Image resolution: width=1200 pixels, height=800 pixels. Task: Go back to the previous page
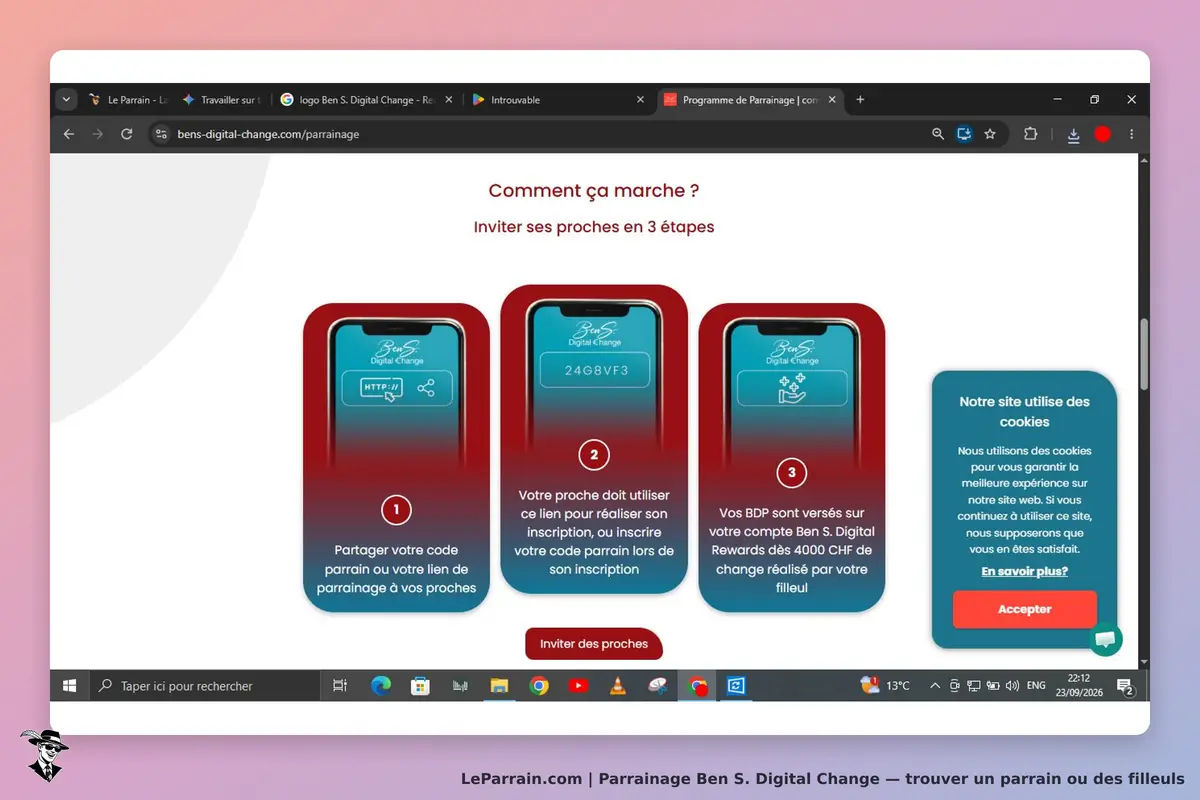pyautogui.click(x=68, y=134)
